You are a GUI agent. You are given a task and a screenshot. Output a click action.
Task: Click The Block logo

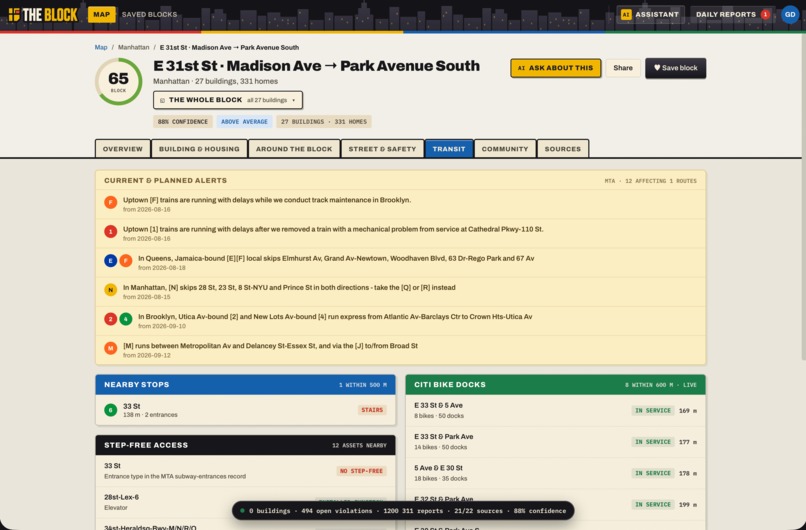(43, 14)
